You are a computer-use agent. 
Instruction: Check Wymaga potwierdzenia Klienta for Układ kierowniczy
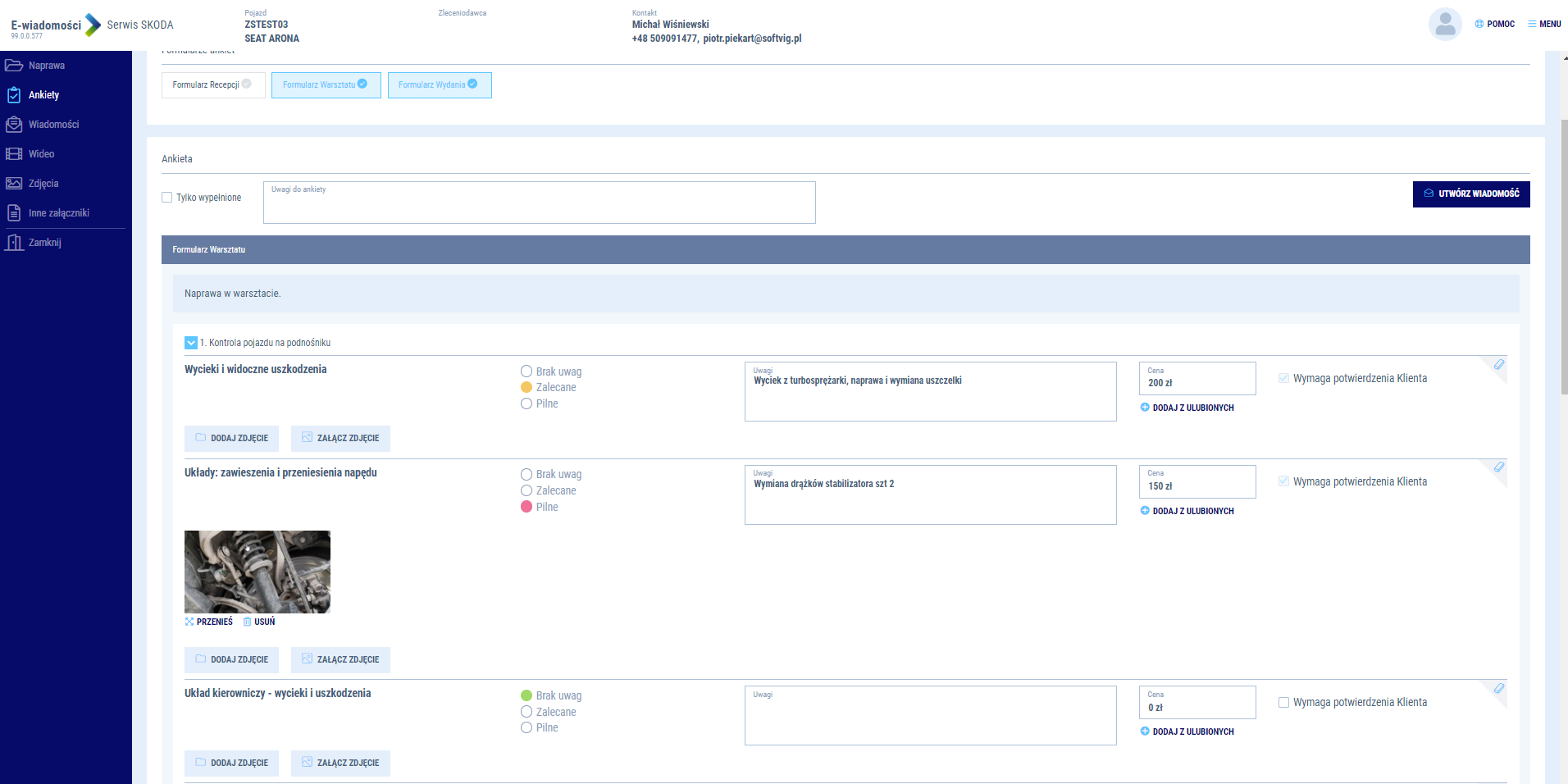[x=1283, y=703]
